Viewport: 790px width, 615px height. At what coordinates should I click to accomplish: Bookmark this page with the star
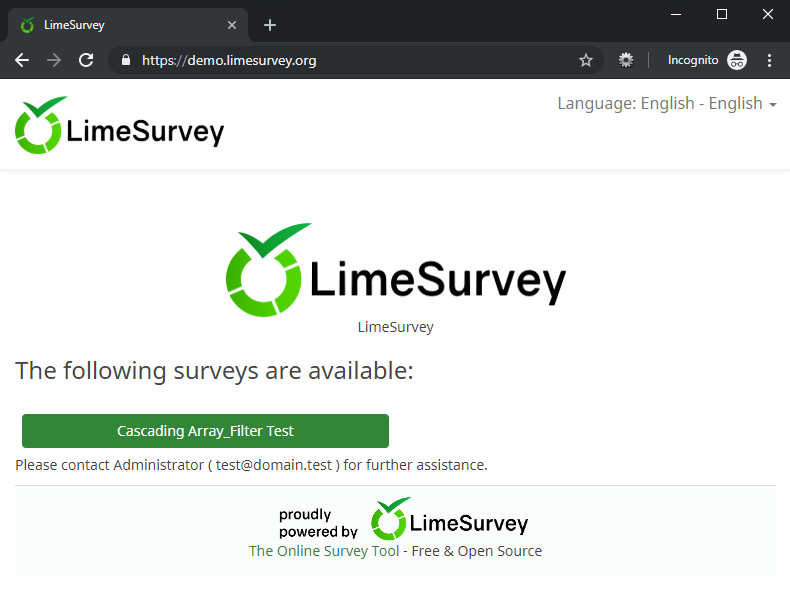586,60
